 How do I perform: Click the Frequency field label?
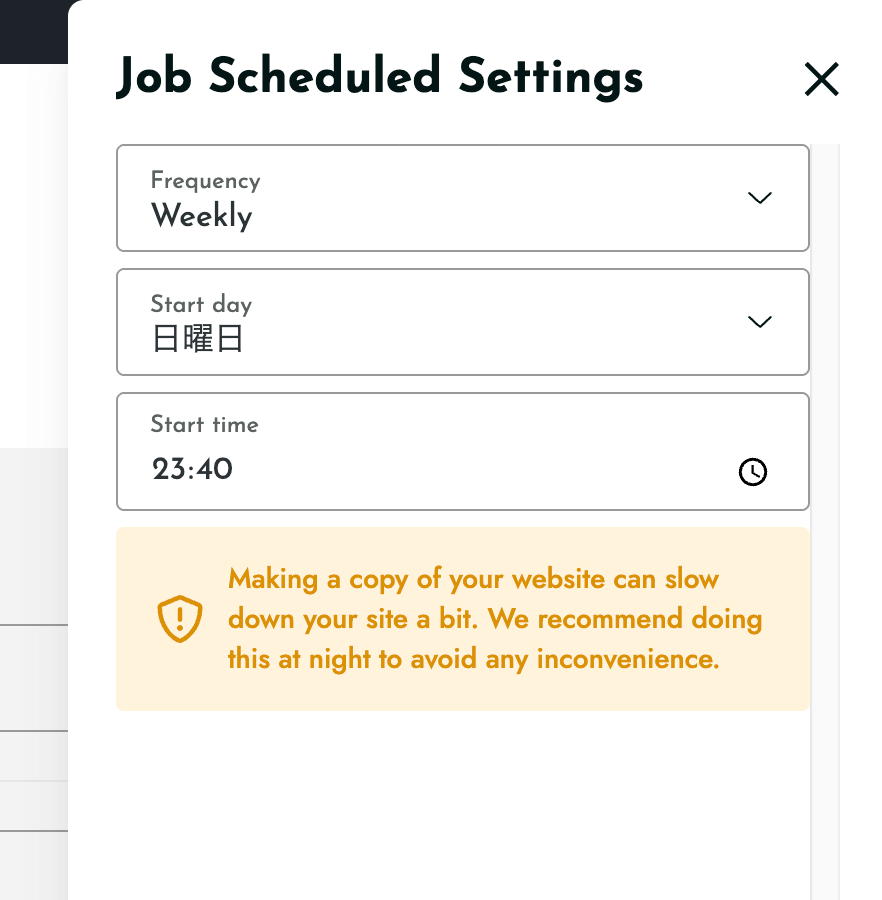(205, 181)
